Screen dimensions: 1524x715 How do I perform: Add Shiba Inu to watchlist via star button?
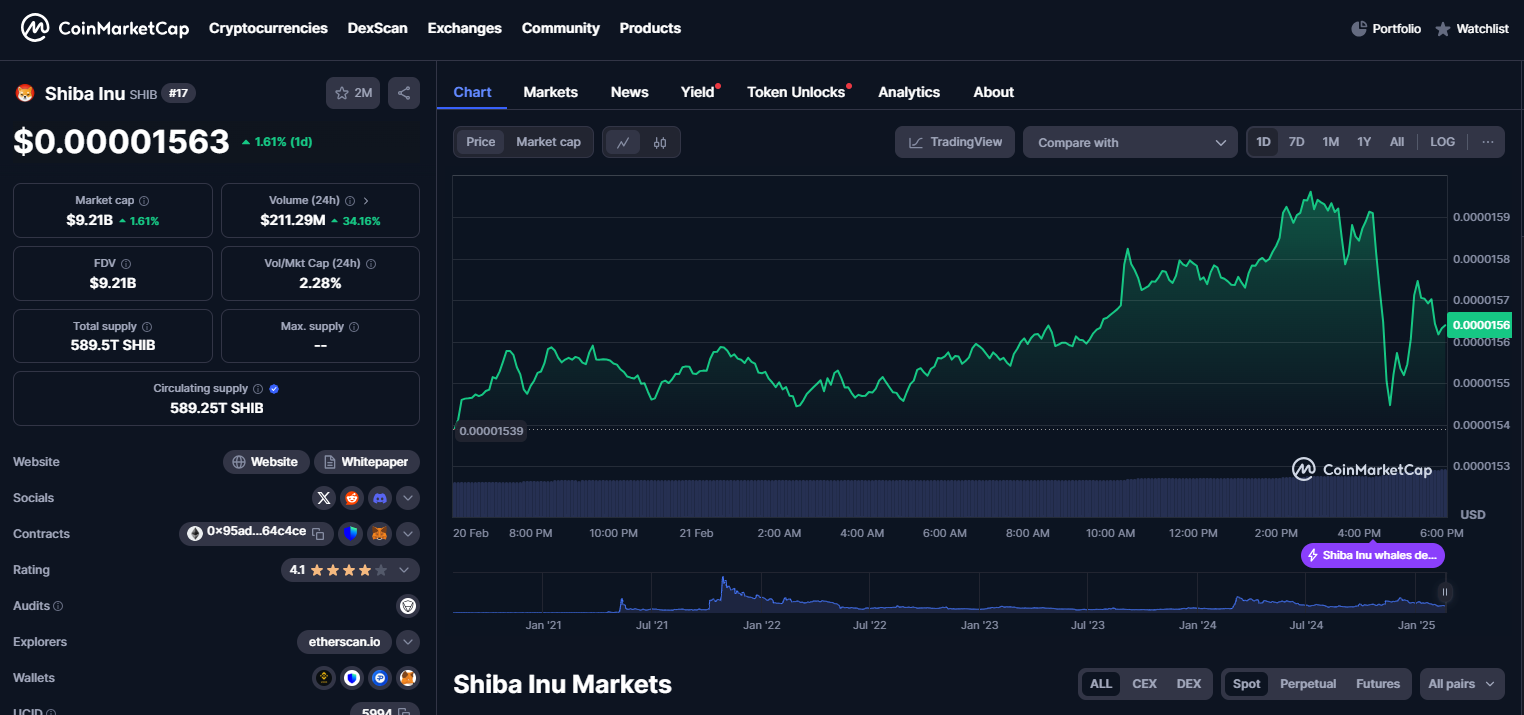353,93
